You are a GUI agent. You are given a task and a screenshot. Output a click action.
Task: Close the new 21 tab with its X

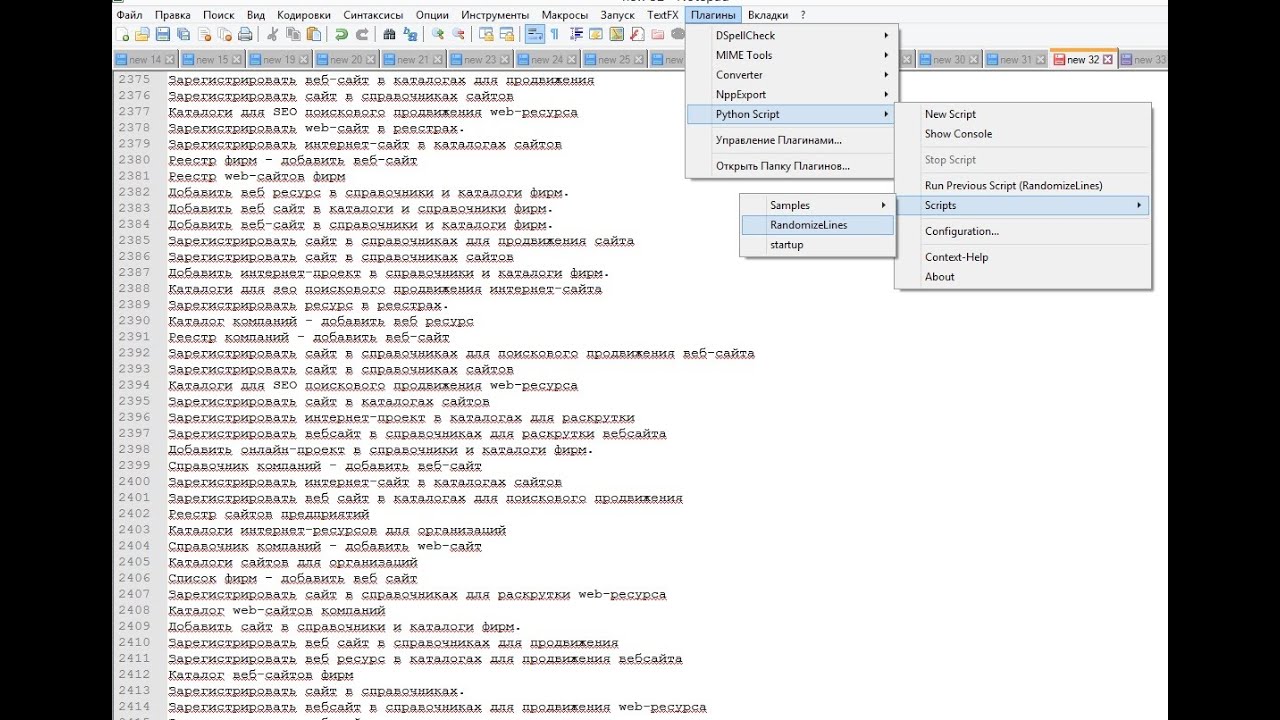(x=437, y=60)
